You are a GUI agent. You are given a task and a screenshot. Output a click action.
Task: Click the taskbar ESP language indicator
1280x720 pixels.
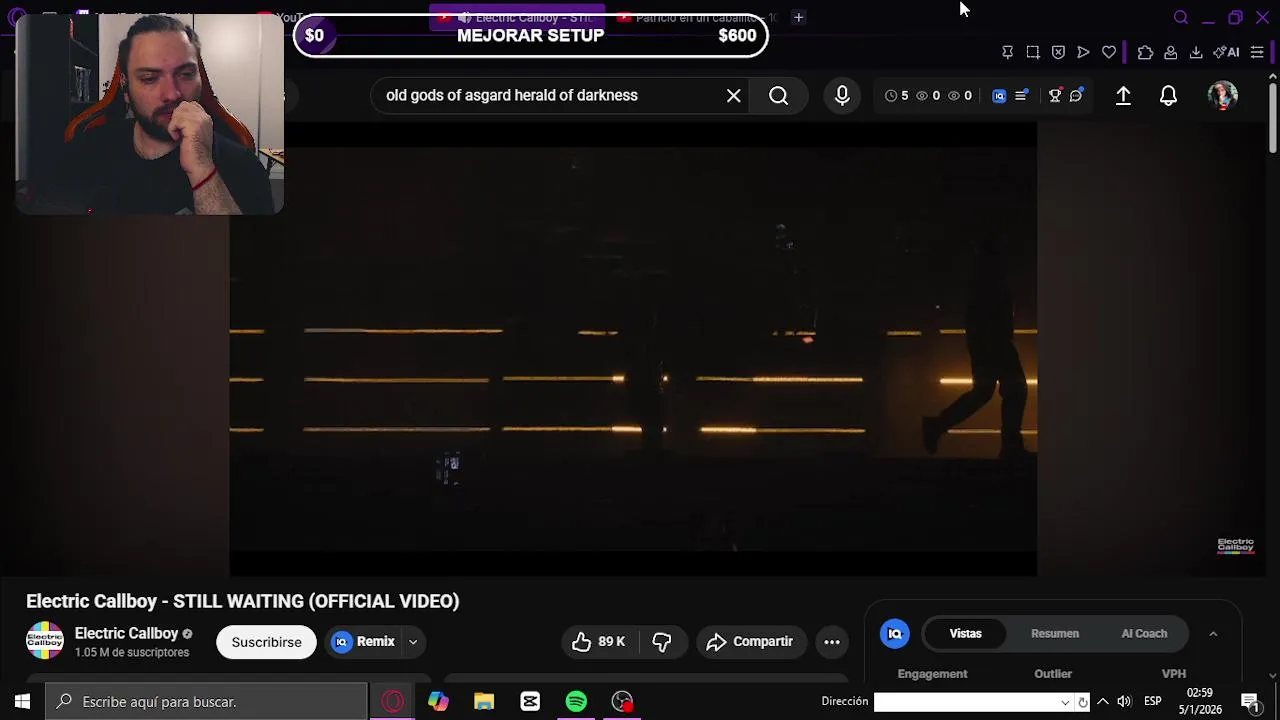click(1153, 701)
